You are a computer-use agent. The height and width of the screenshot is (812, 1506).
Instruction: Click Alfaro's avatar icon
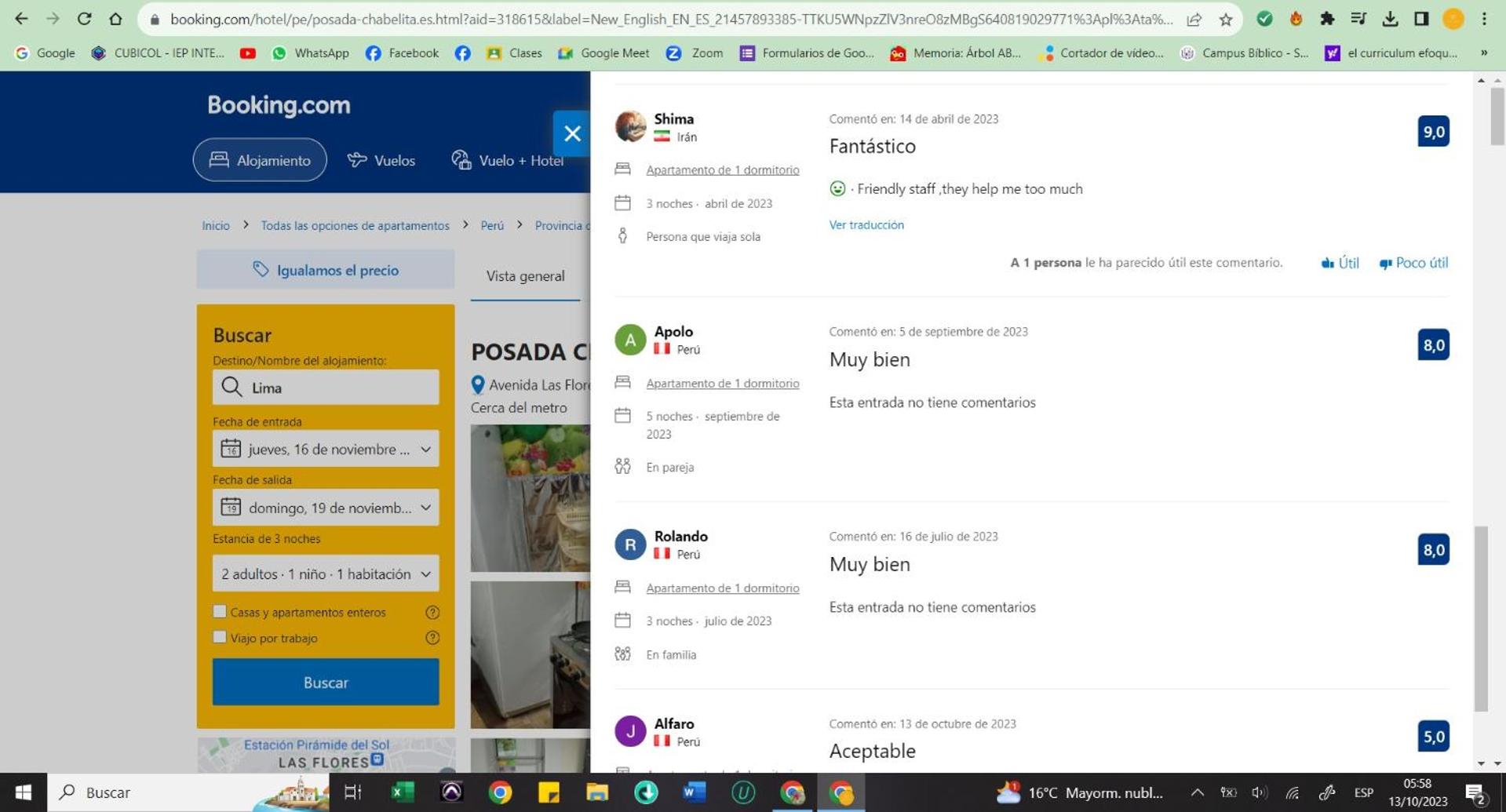click(x=630, y=731)
